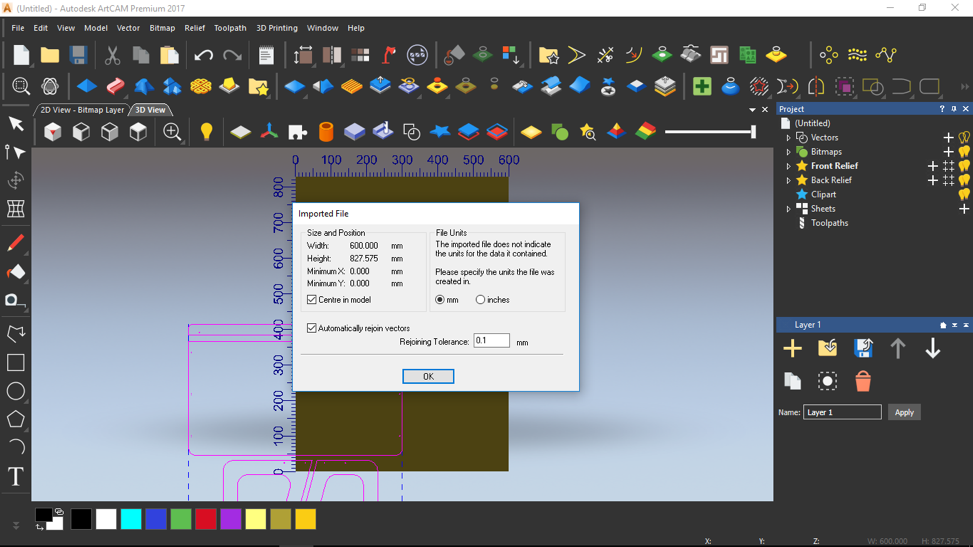Toggle the light bulb icon in 3D toolbar
The height and width of the screenshot is (547, 973).
point(206,132)
